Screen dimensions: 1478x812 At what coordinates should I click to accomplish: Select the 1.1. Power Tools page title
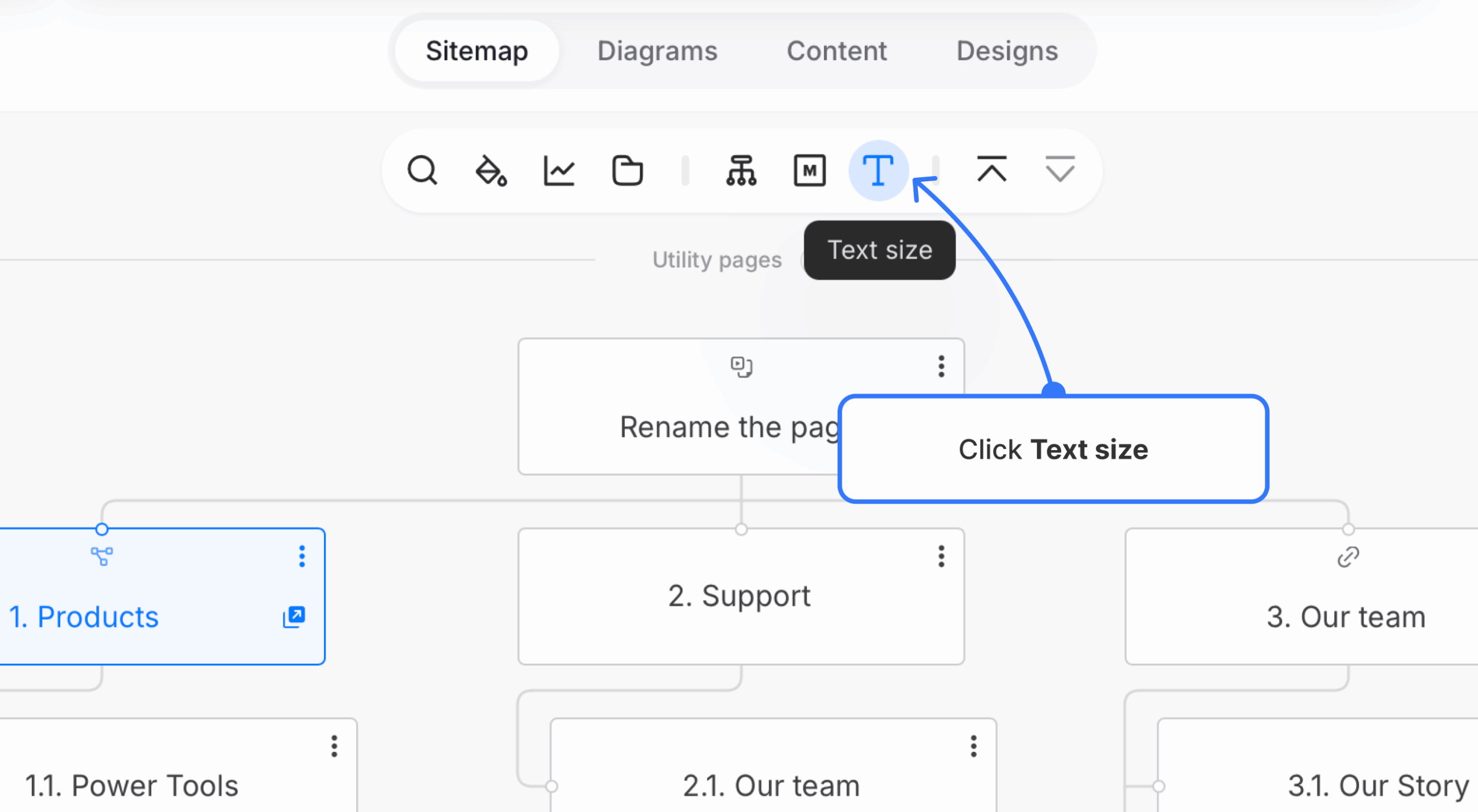click(x=132, y=786)
